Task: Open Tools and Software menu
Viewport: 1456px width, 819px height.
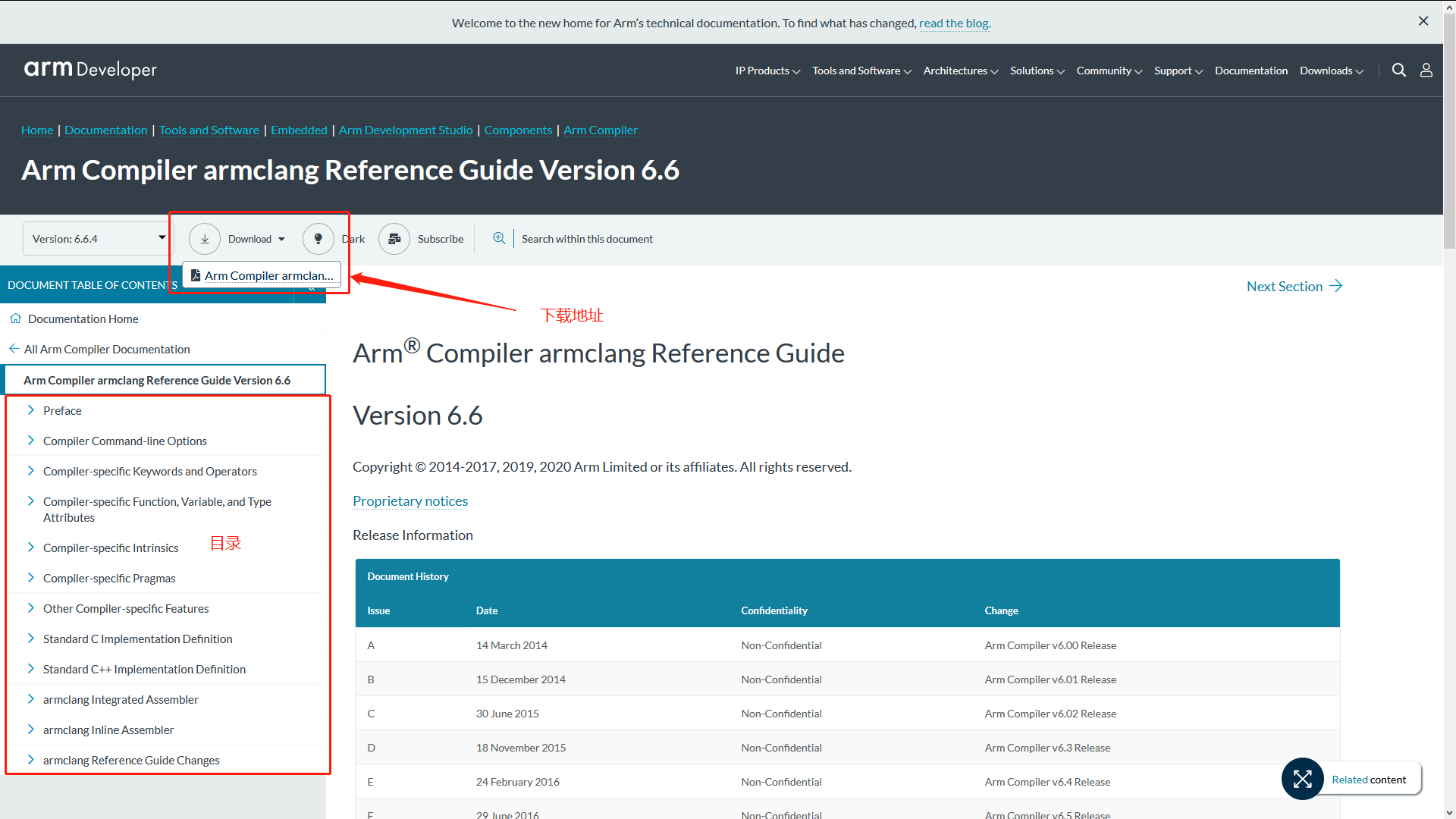Action: point(861,71)
